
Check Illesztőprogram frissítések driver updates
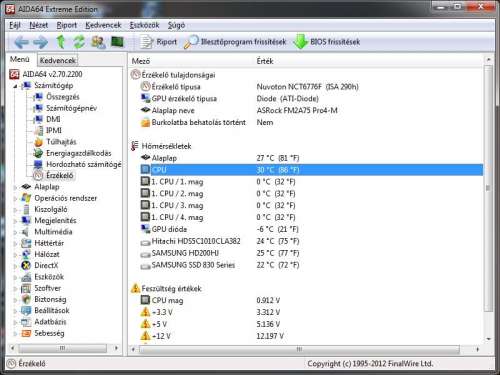tap(235, 42)
